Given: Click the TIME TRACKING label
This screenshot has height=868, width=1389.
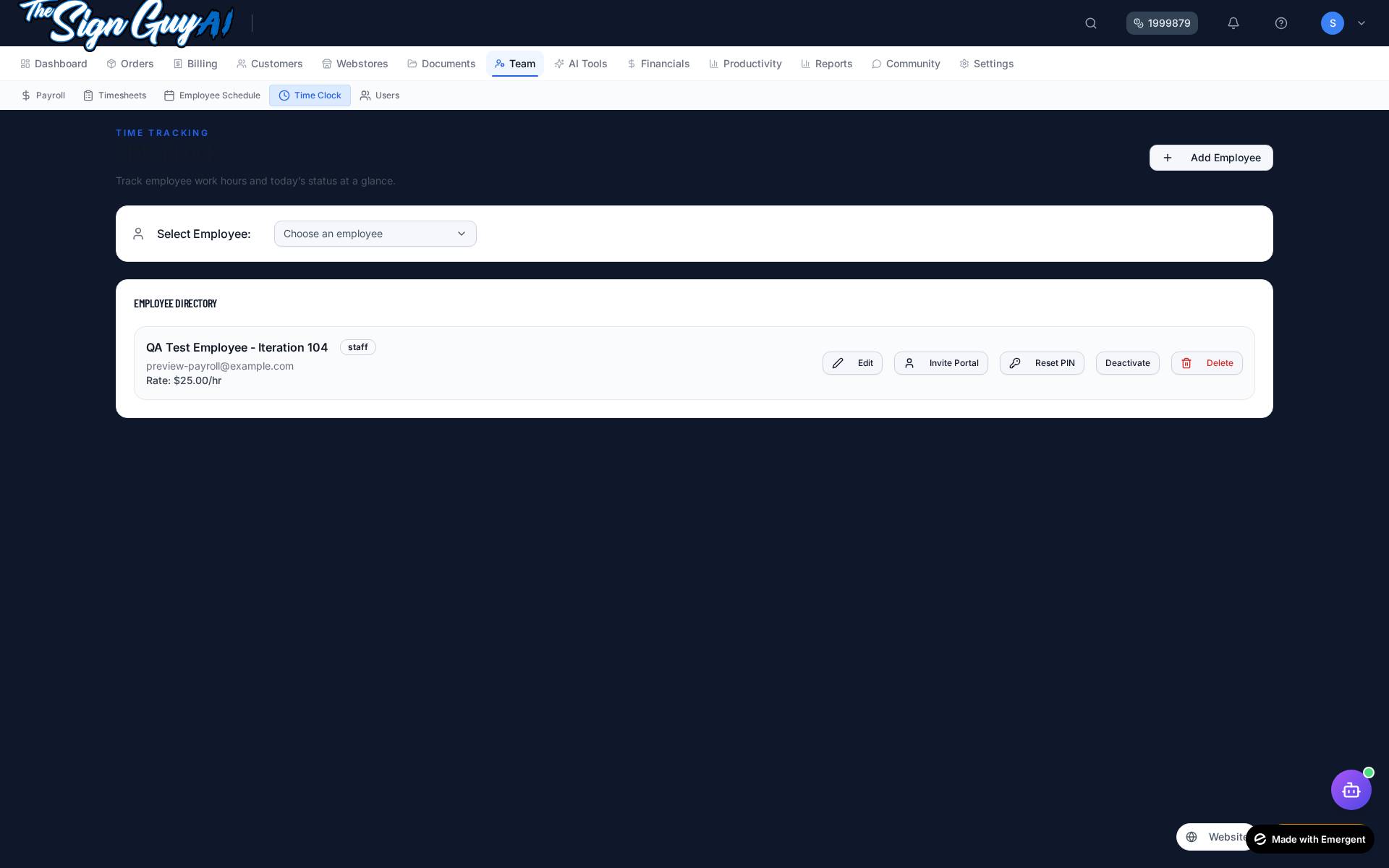Looking at the screenshot, I should pyautogui.click(x=162, y=133).
